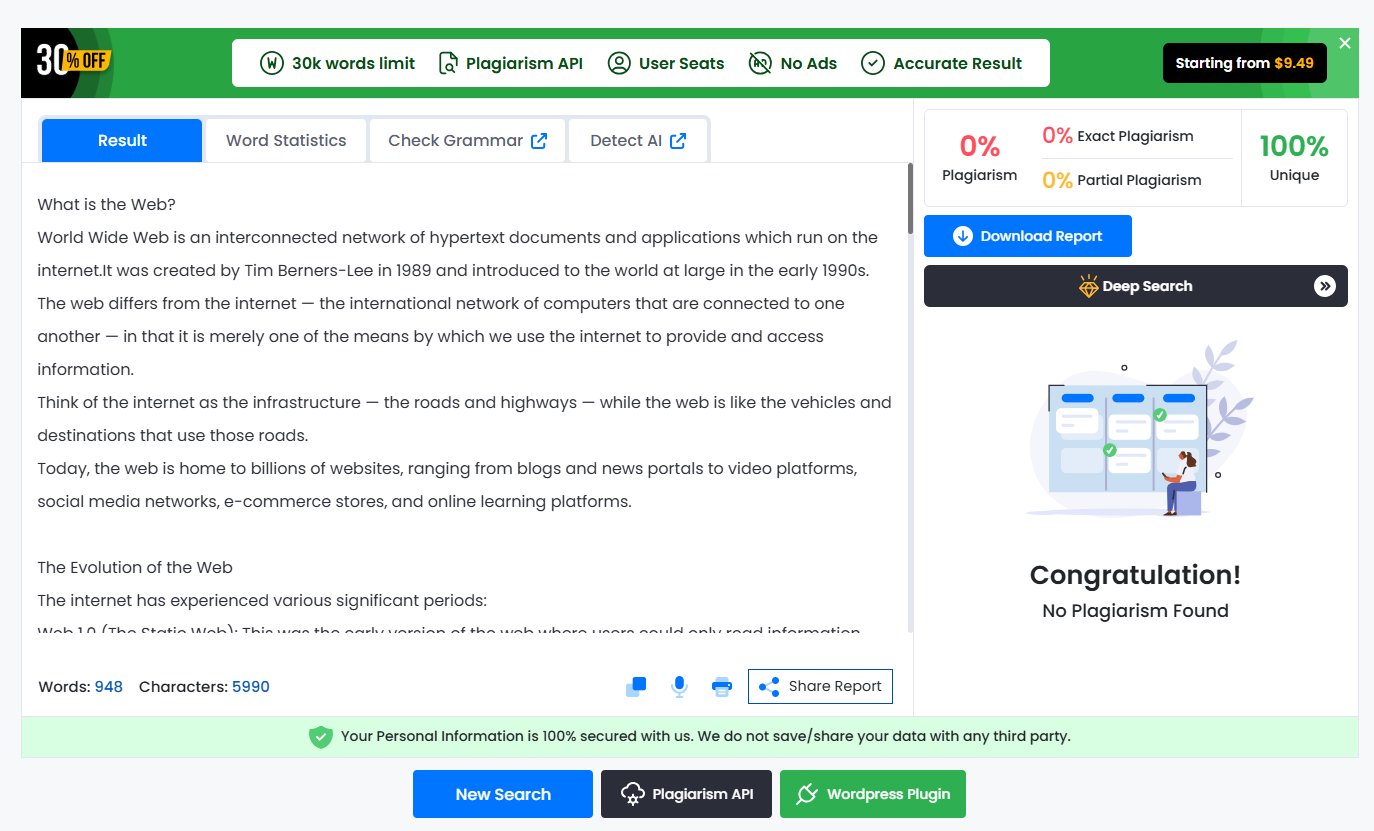
Task: Open the Starting from $9.49 pricing button
Action: [x=1245, y=63]
